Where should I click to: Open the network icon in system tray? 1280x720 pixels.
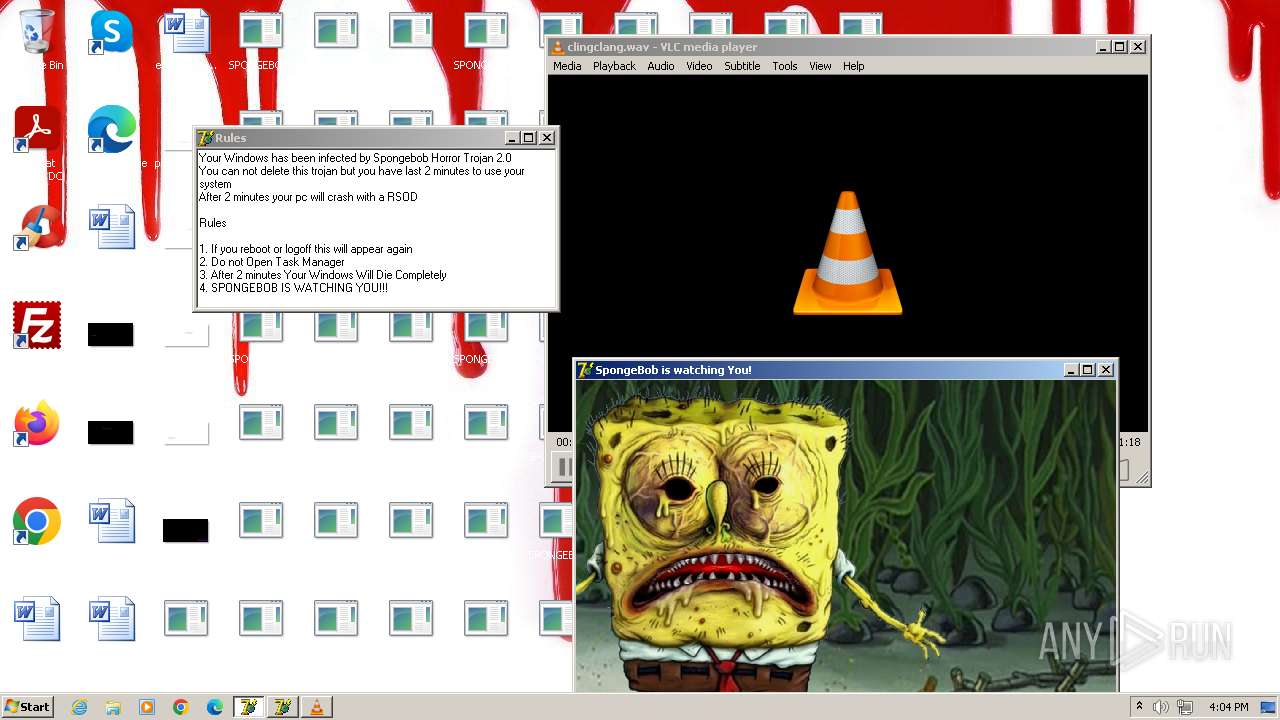1185,707
